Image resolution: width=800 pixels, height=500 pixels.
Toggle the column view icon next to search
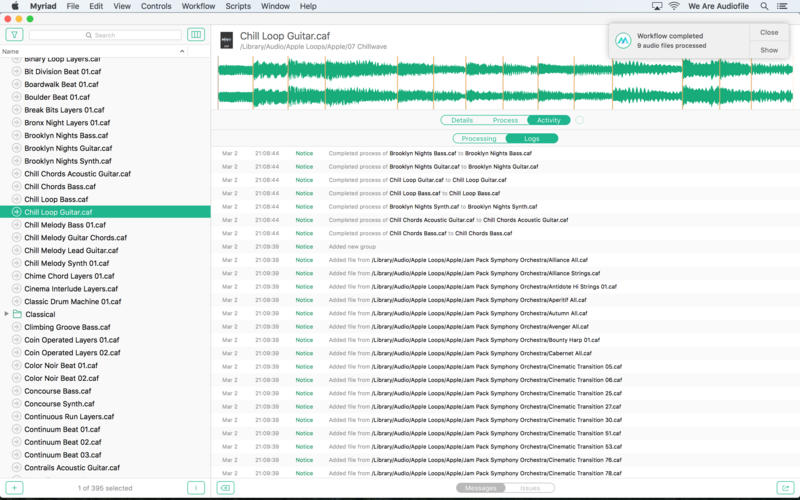[x=196, y=35]
